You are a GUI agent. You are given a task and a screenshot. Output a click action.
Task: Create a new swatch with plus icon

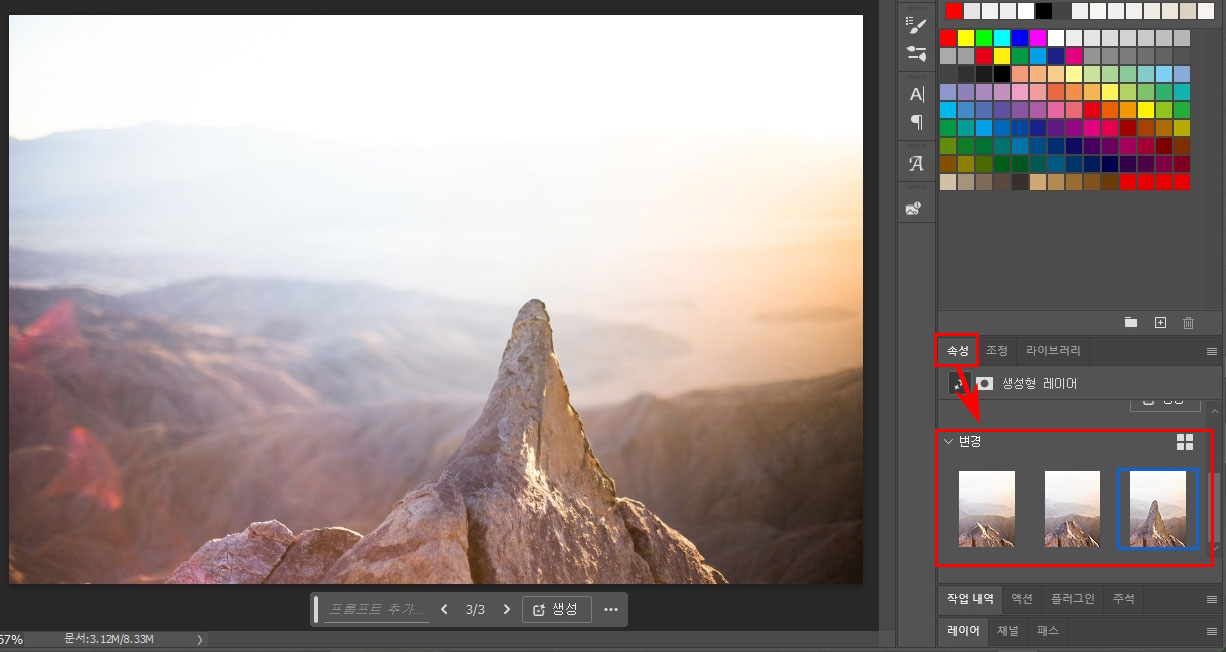pos(1160,322)
